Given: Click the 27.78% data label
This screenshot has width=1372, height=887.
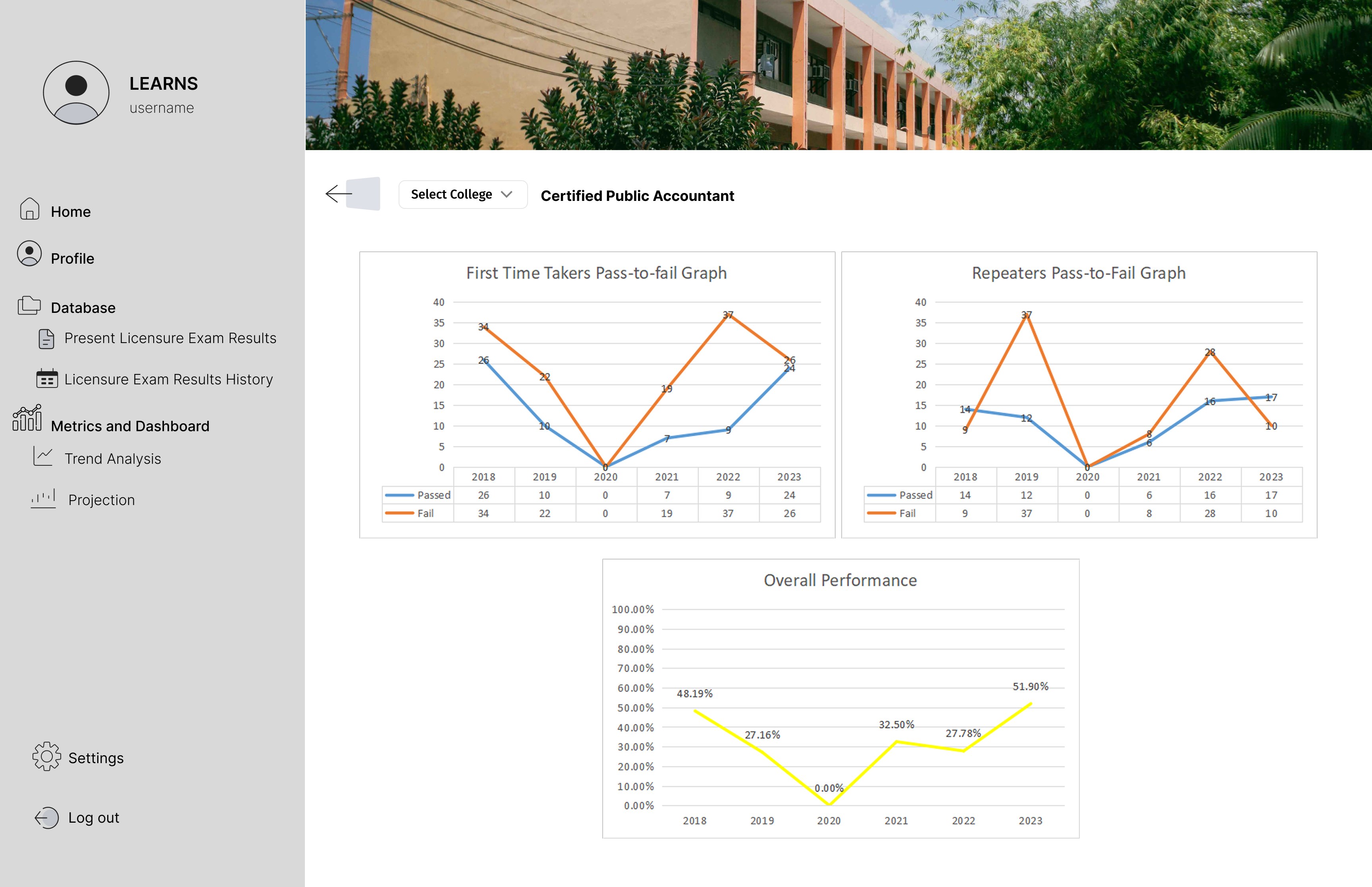Looking at the screenshot, I should 963,733.
